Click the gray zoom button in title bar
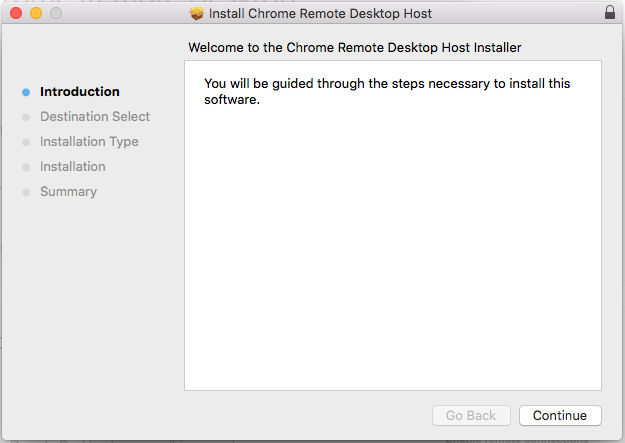 click(x=55, y=14)
